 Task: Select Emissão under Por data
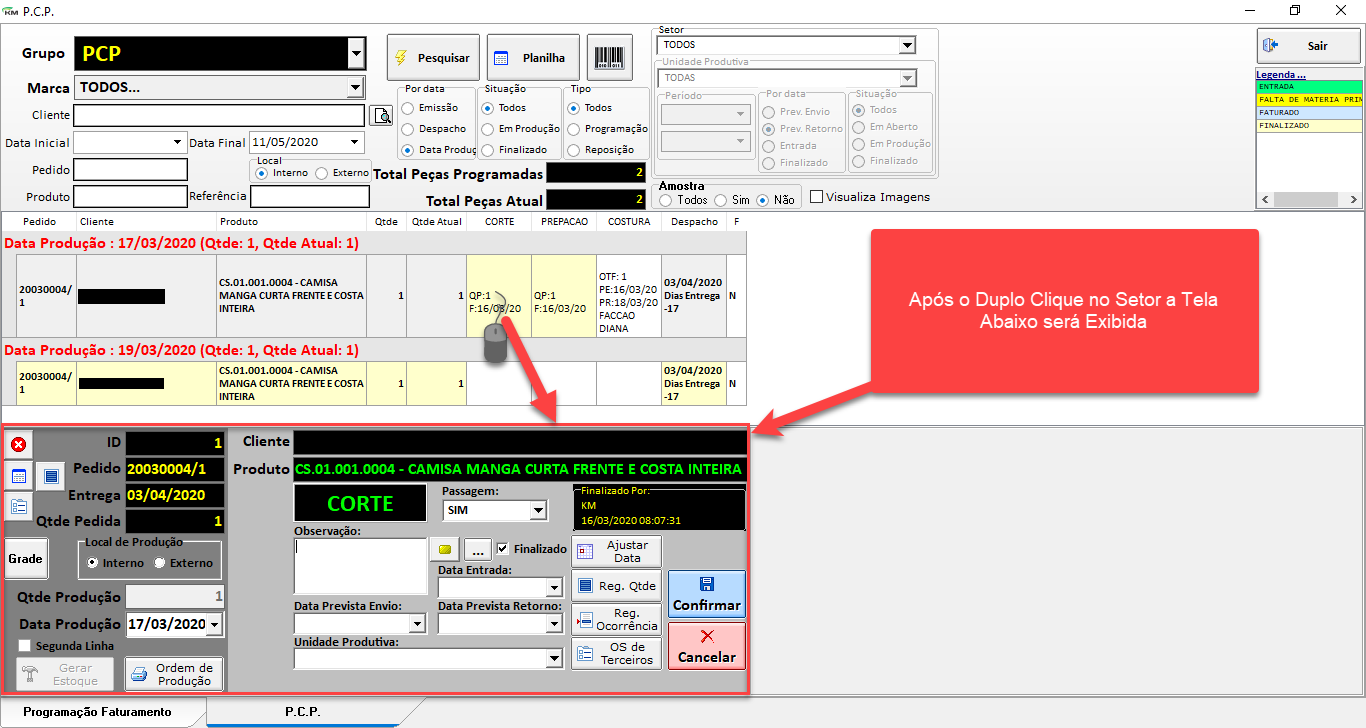click(x=407, y=108)
